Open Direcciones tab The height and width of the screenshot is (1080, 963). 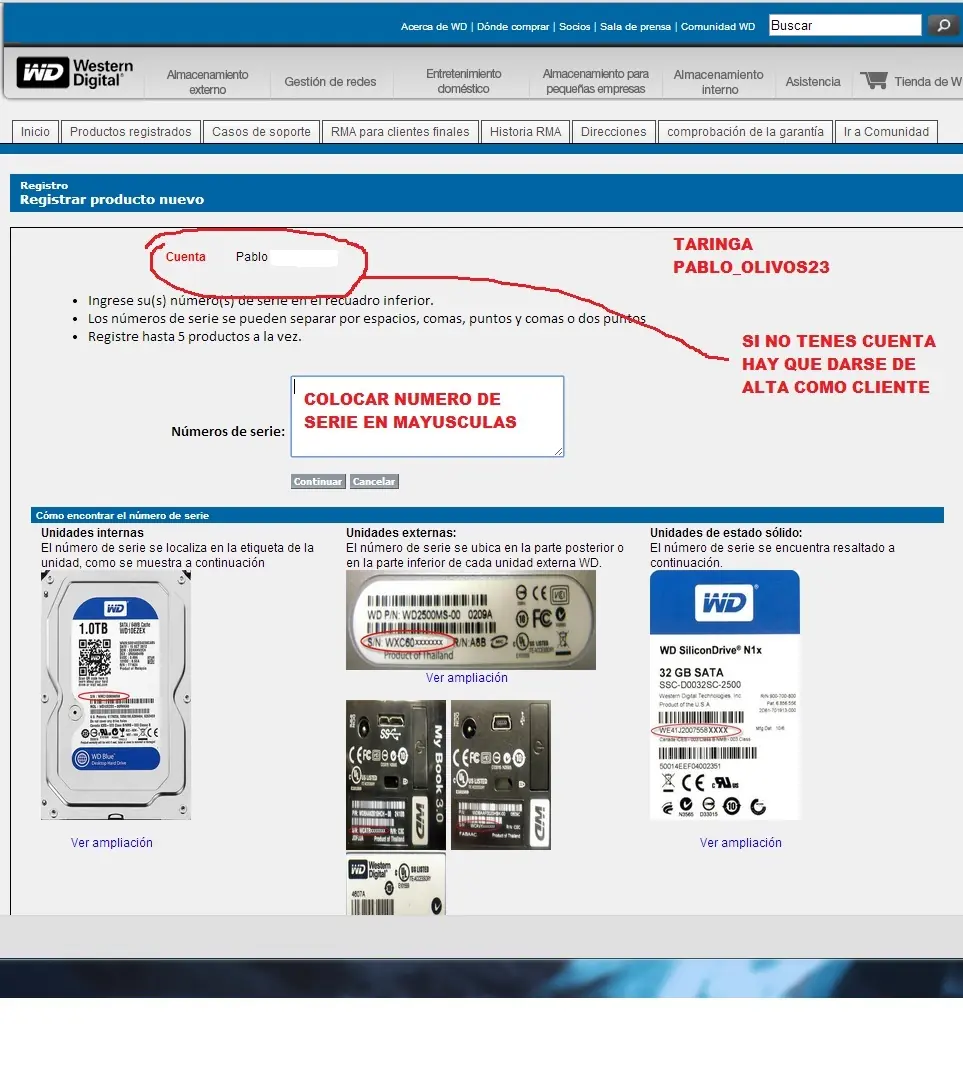614,132
